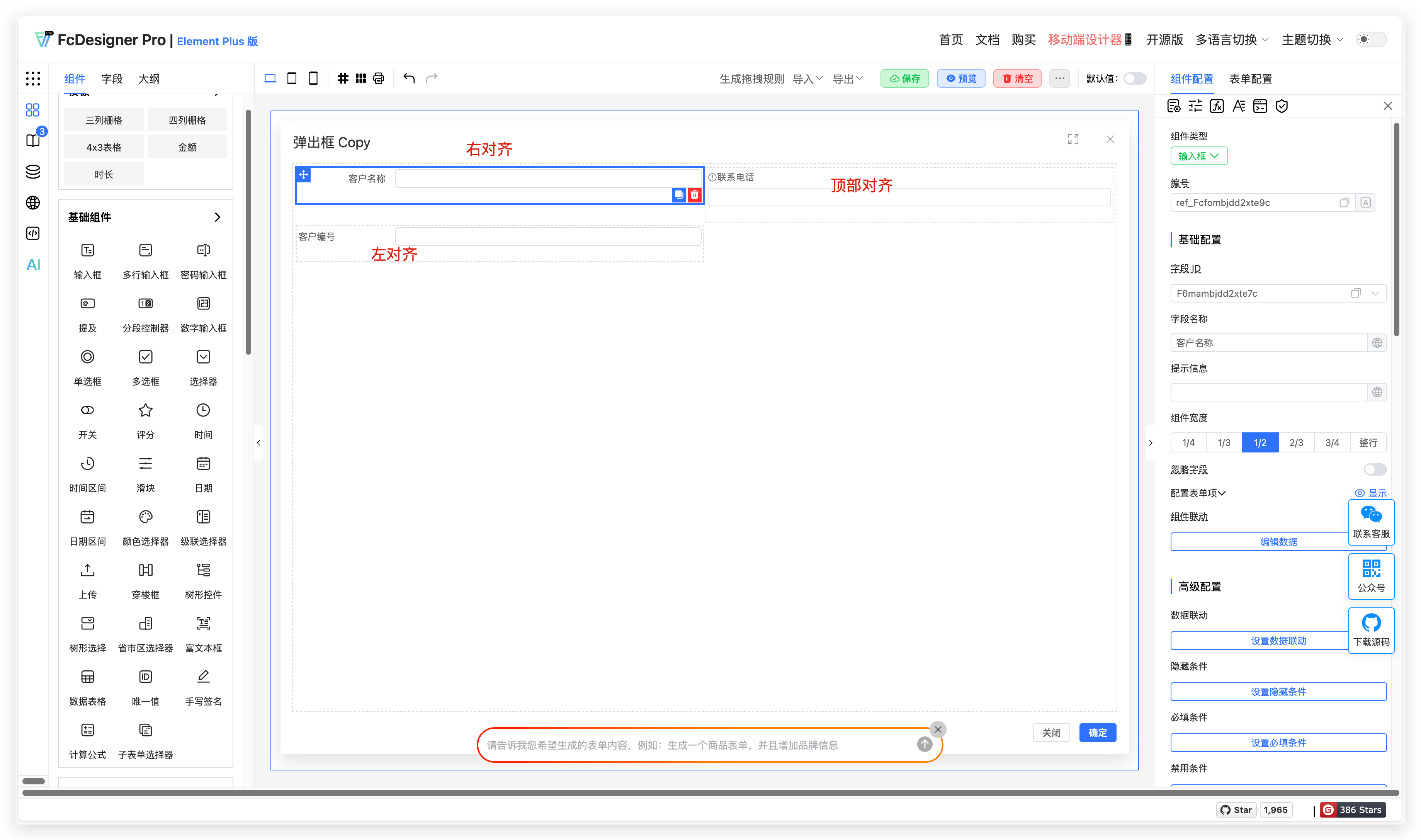
Task: Open the database icon in left sidebar
Action: (x=33, y=172)
